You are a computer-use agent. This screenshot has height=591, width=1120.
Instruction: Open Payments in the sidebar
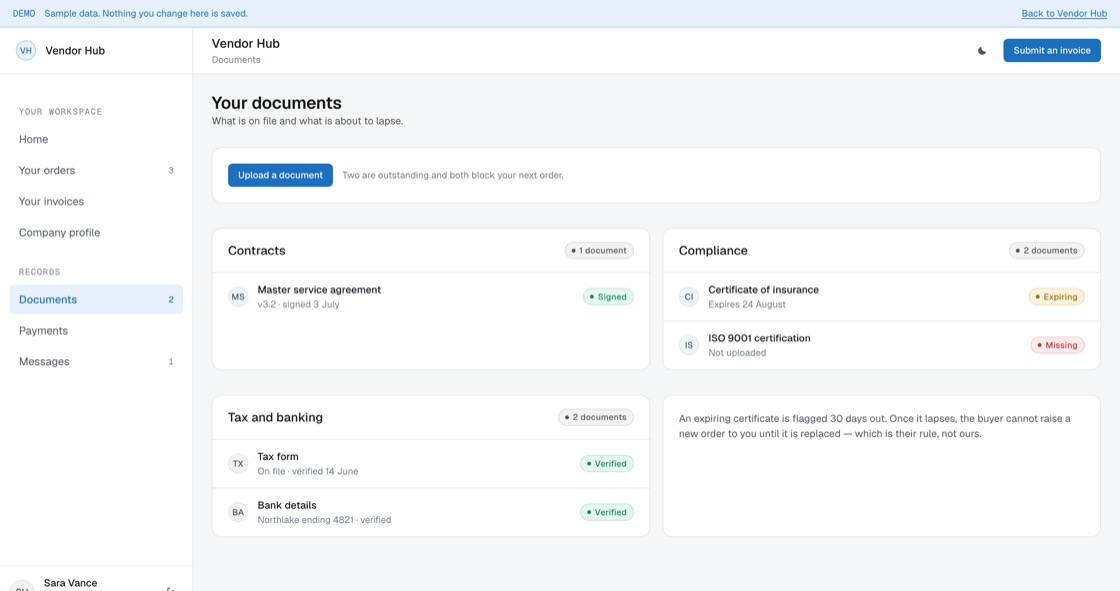coord(96,331)
